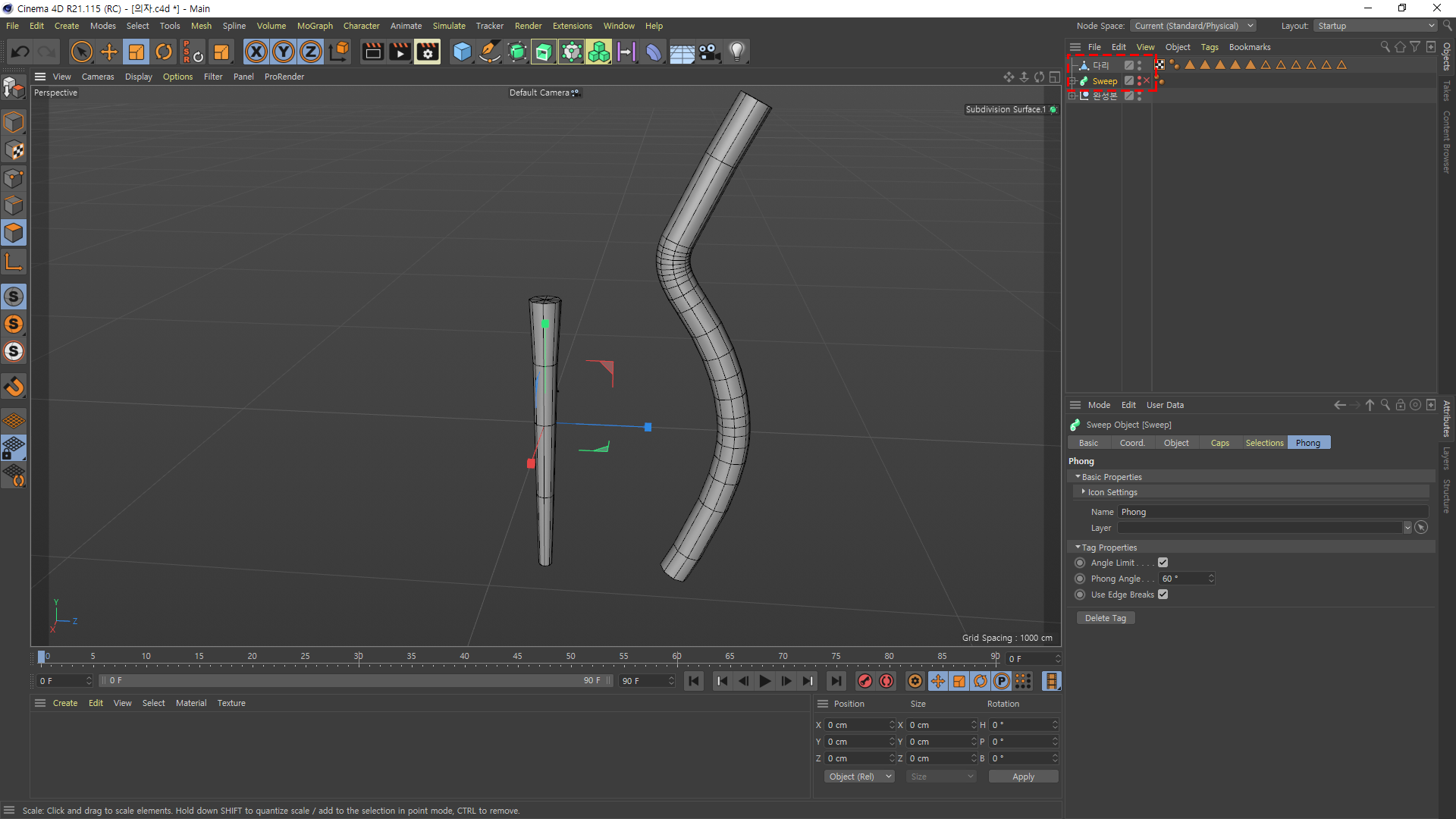The width and height of the screenshot is (1456, 819).
Task: Click the Apply button
Action: [1023, 777]
